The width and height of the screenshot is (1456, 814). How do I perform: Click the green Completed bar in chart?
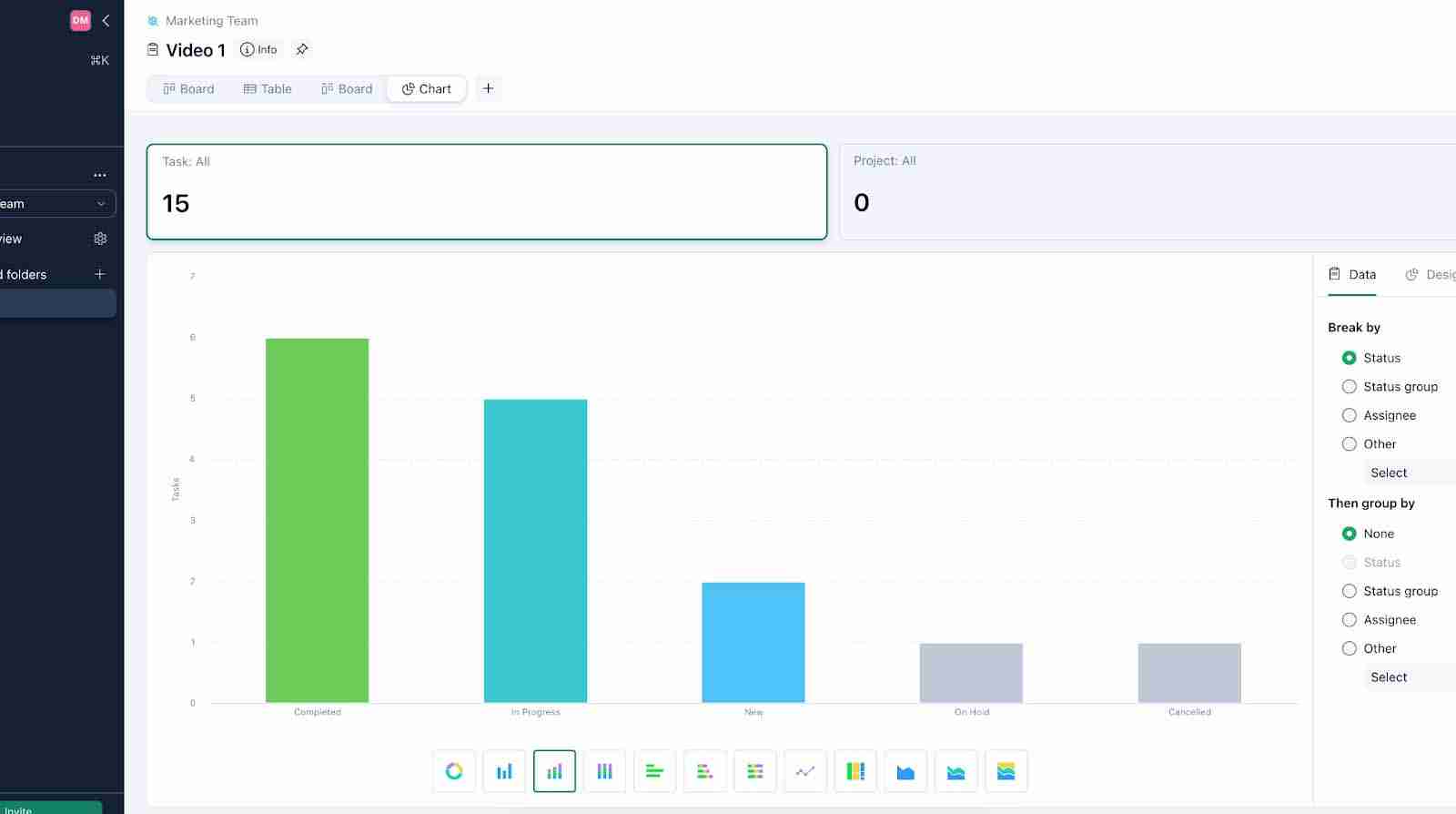(317, 520)
